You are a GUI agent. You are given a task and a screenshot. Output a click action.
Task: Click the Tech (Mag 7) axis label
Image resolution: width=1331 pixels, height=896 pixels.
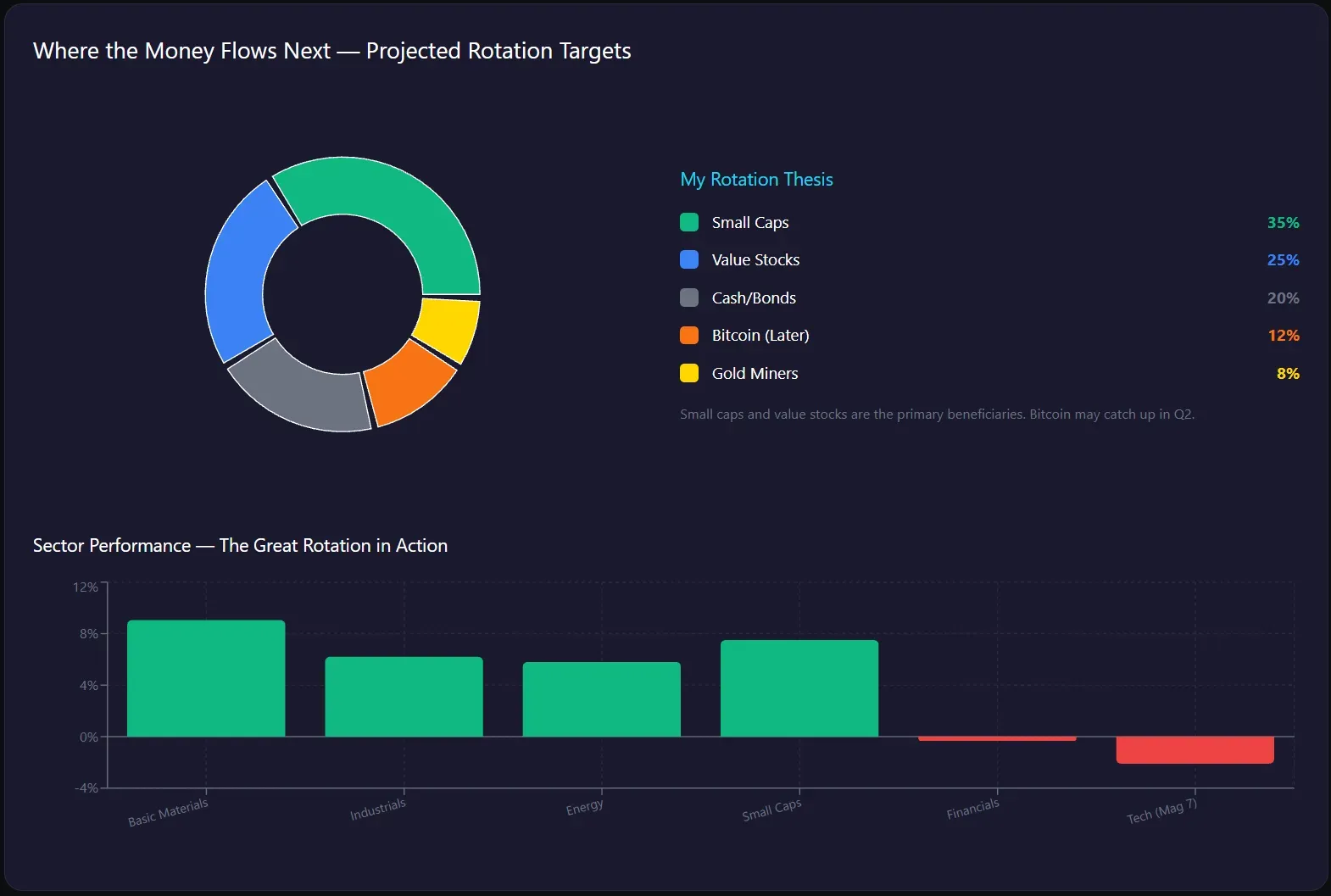[x=1161, y=811]
